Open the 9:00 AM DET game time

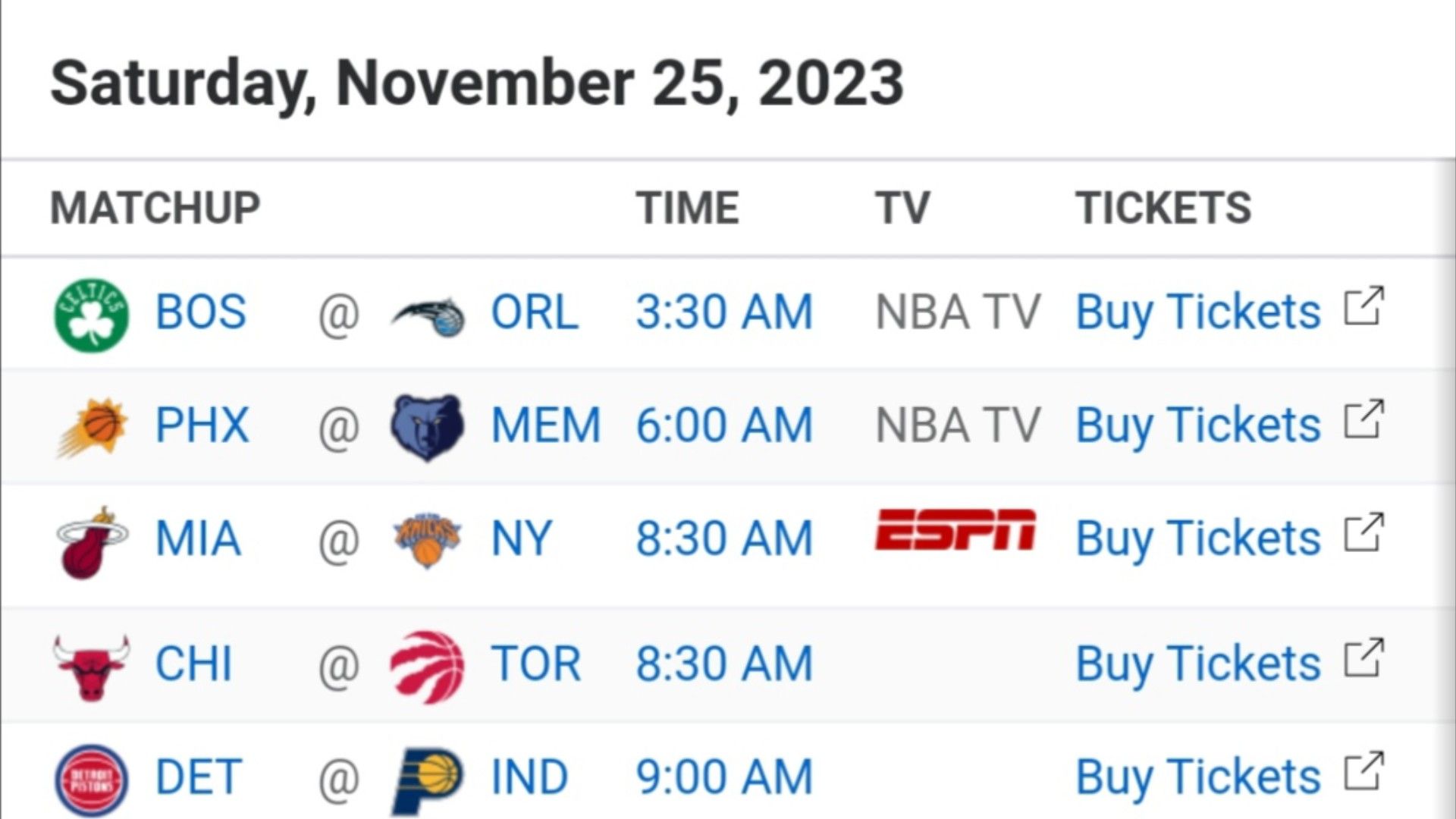pyautogui.click(x=724, y=777)
